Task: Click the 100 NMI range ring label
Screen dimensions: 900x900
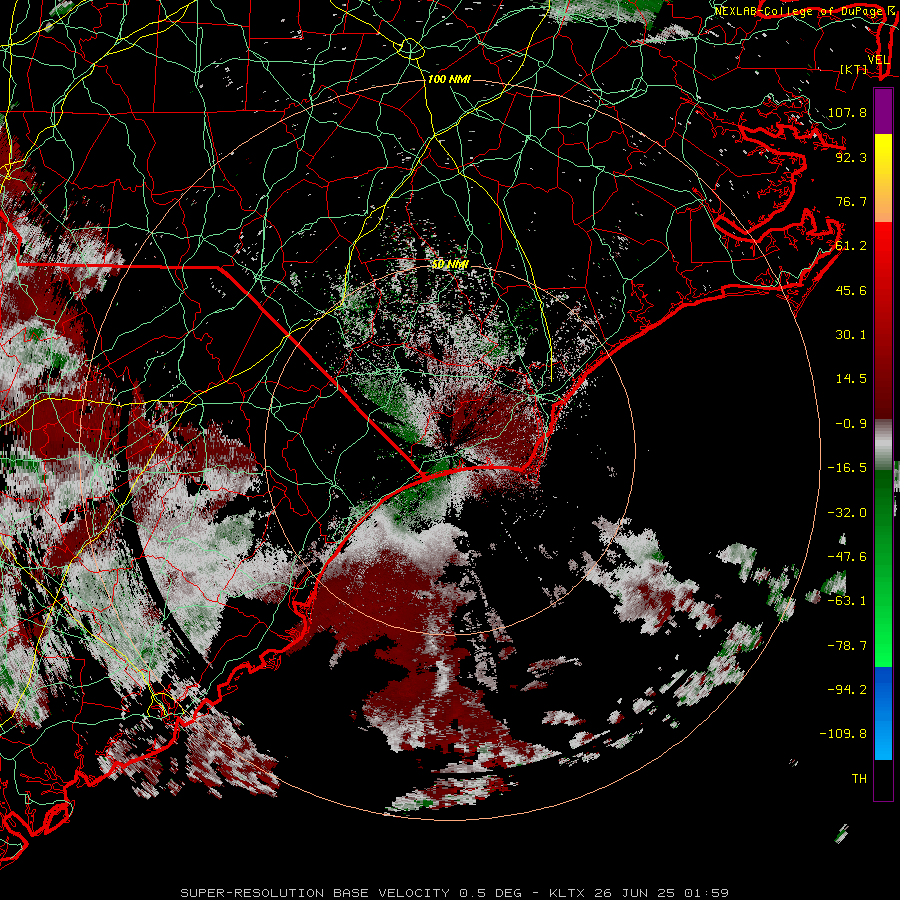Action: click(x=449, y=79)
